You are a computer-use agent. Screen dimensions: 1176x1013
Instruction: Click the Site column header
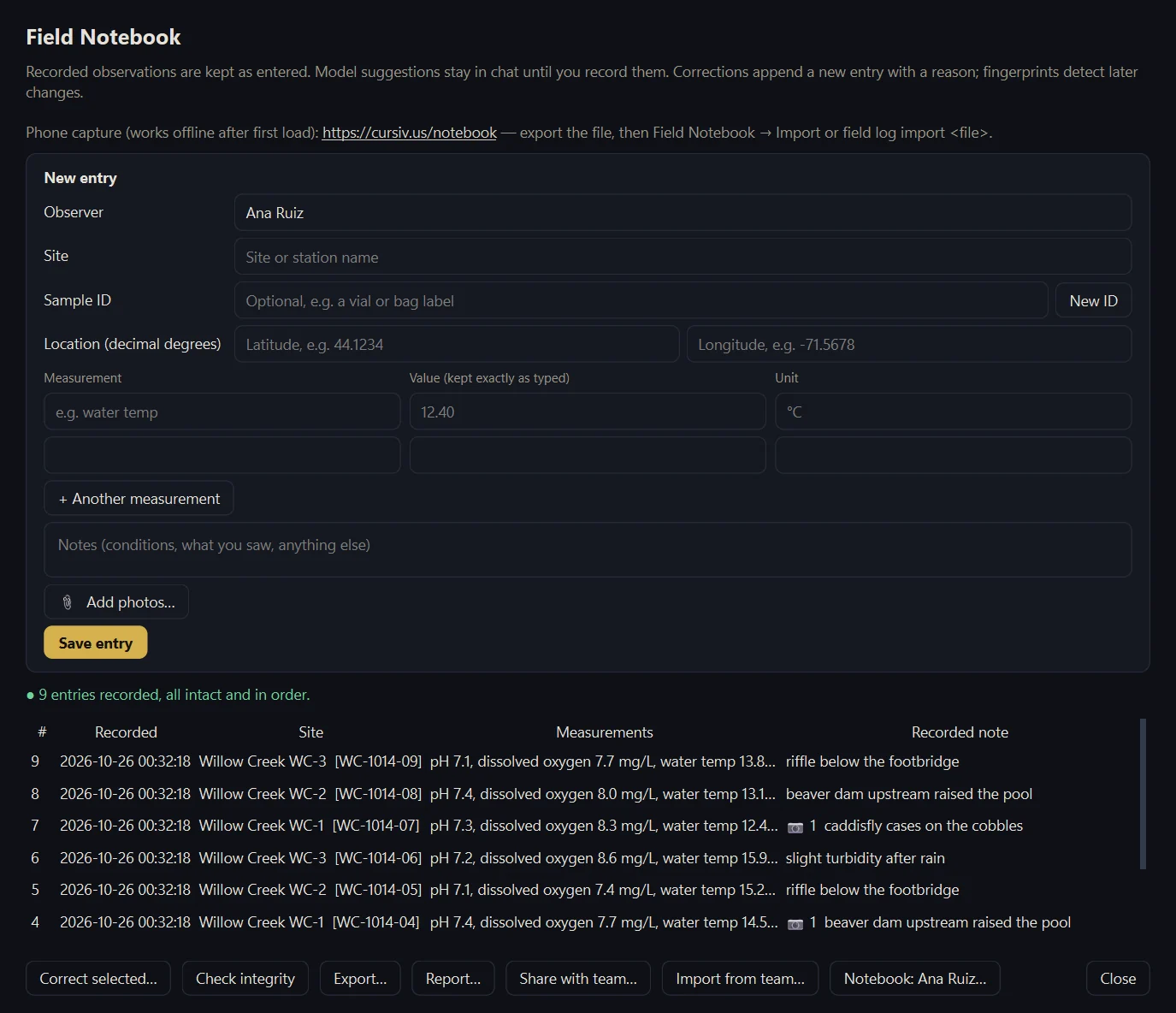pyautogui.click(x=310, y=732)
